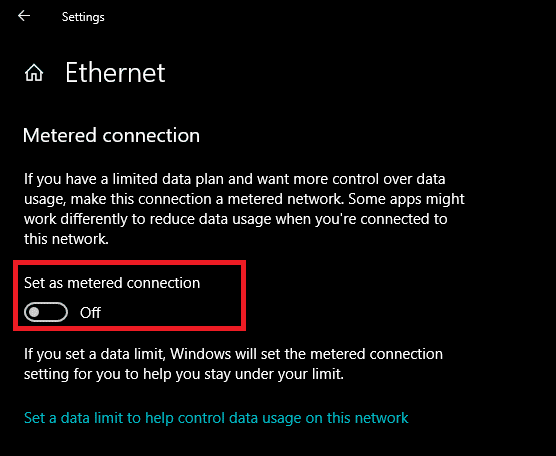Click the Set as metered connection label
This screenshot has width=556, height=456.
pyautogui.click(x=112, y=283)
